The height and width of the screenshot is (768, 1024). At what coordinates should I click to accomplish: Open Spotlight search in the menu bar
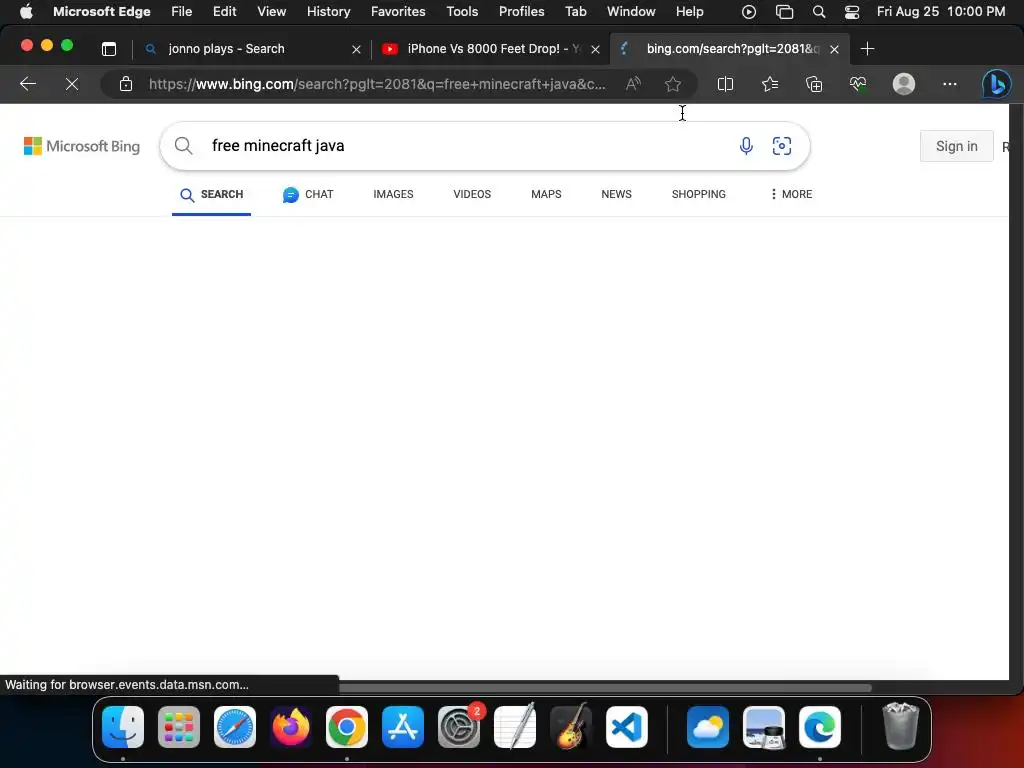[x=818, y=12]
